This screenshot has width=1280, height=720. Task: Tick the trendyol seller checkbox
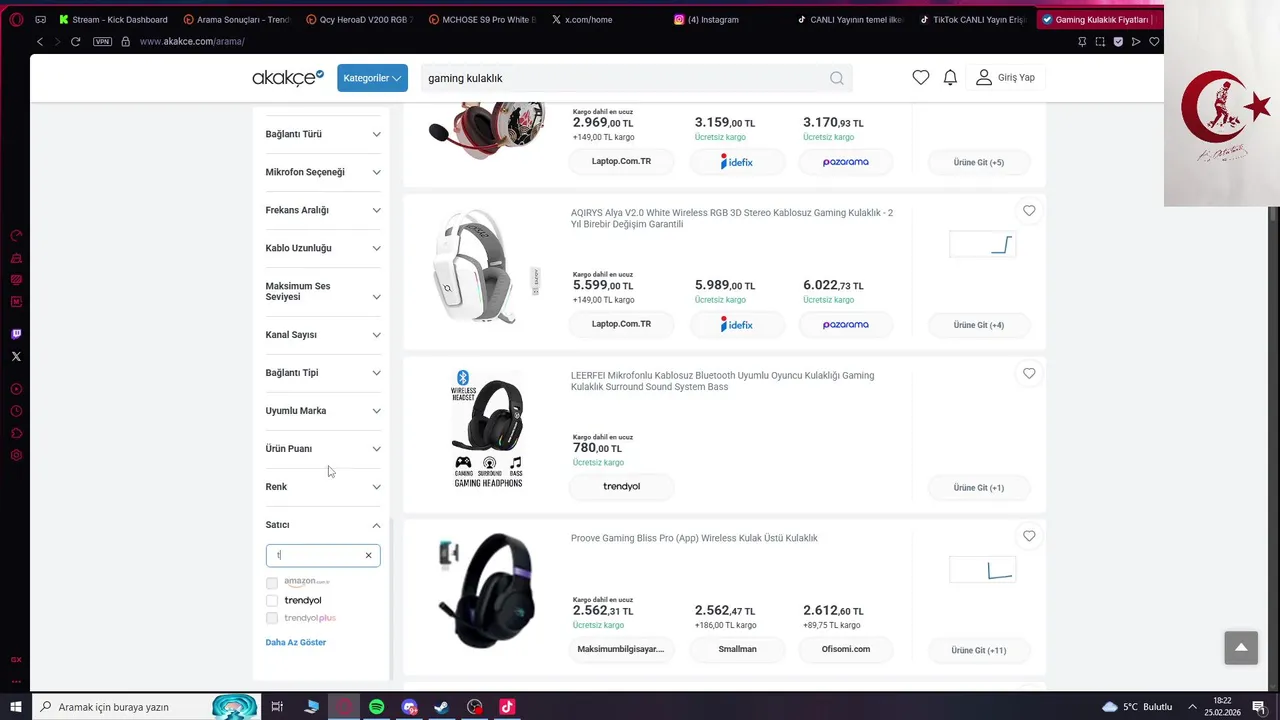click(272, 601)
